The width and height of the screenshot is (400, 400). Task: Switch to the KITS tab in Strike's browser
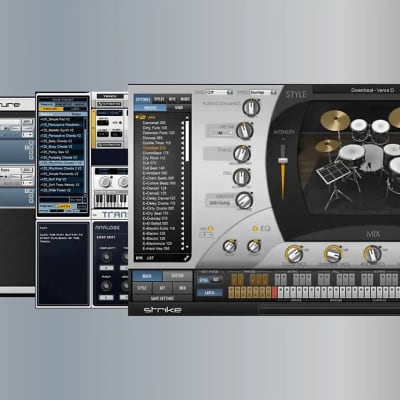172,99
